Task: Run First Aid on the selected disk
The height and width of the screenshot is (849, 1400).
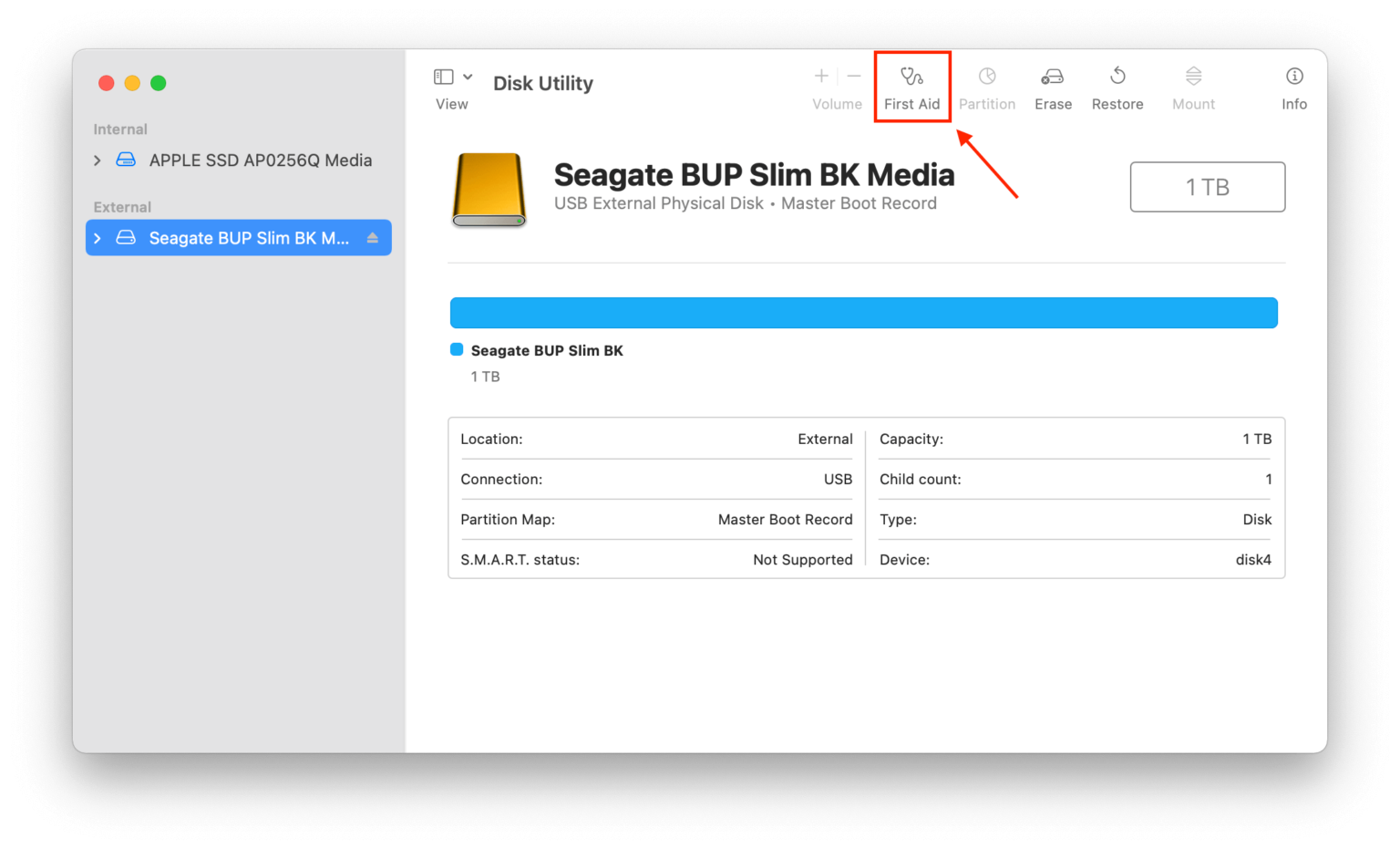Action: (x=911, y=87)
